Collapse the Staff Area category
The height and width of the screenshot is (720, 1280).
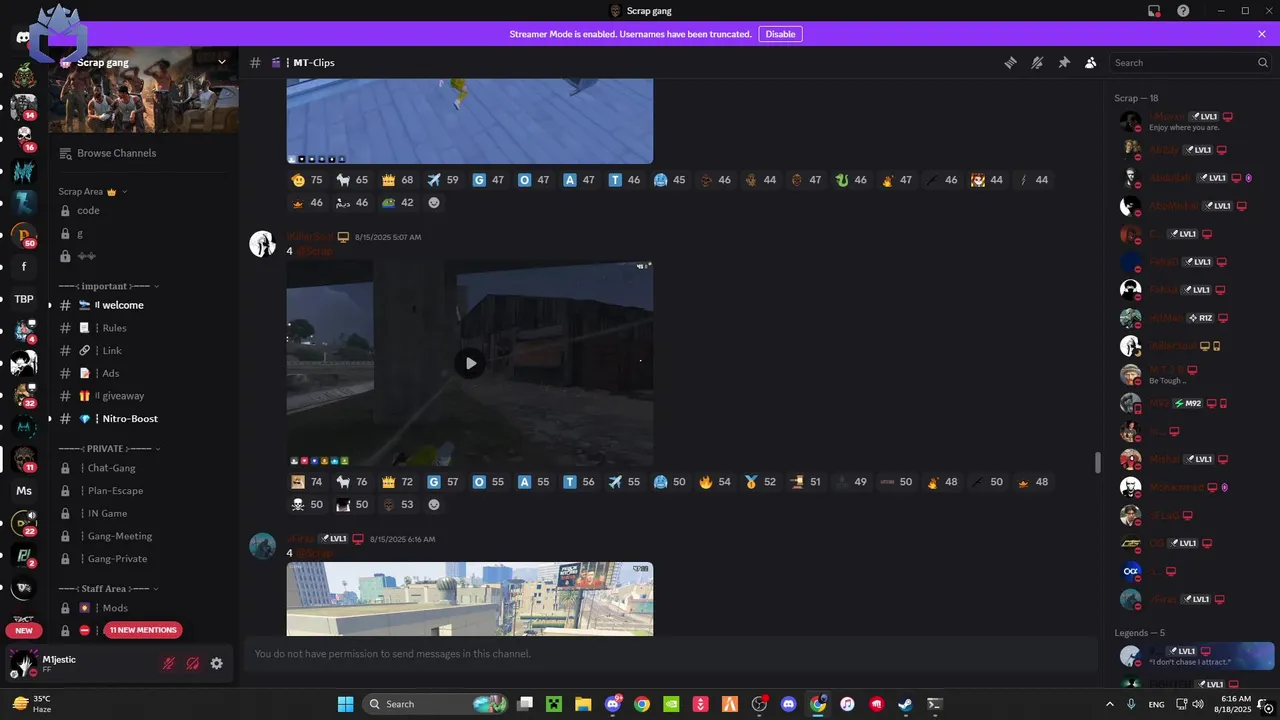tap(109, 589)
